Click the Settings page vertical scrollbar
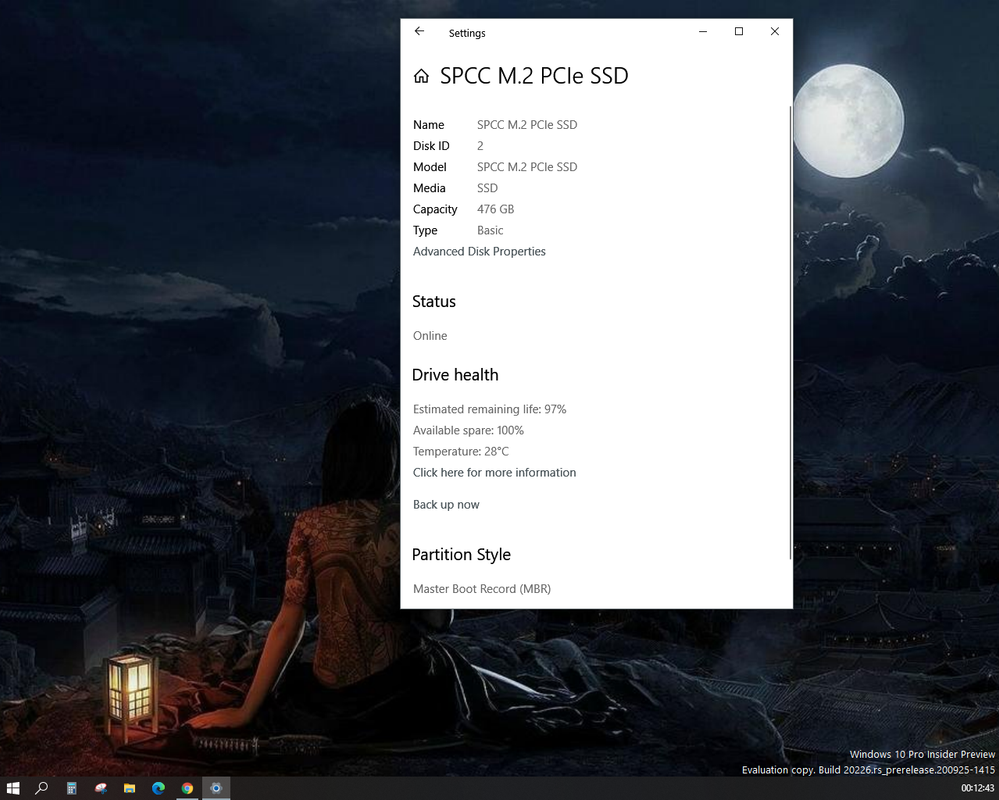Image resolution: width=999 pixels, height=800 pixels. [x=790, y=332]
